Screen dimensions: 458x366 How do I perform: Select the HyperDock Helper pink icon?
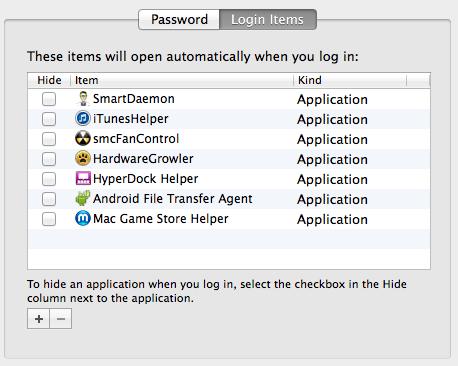(83, 179)
